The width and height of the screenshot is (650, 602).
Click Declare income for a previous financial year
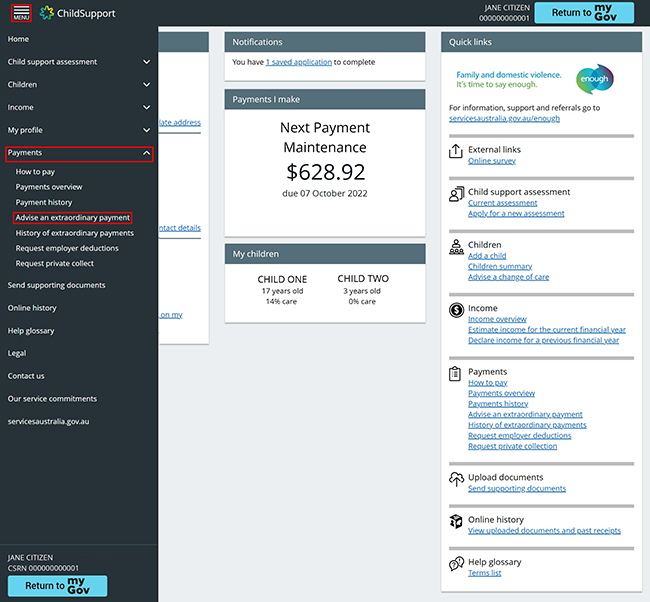[543, 340]
